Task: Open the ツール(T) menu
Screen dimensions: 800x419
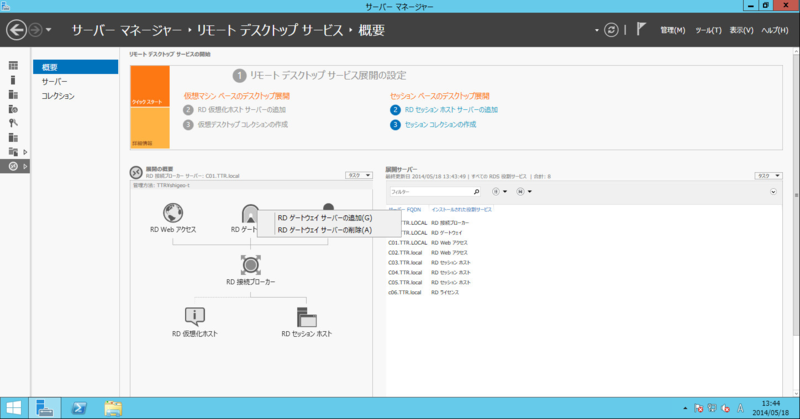Action: point(708,30)
